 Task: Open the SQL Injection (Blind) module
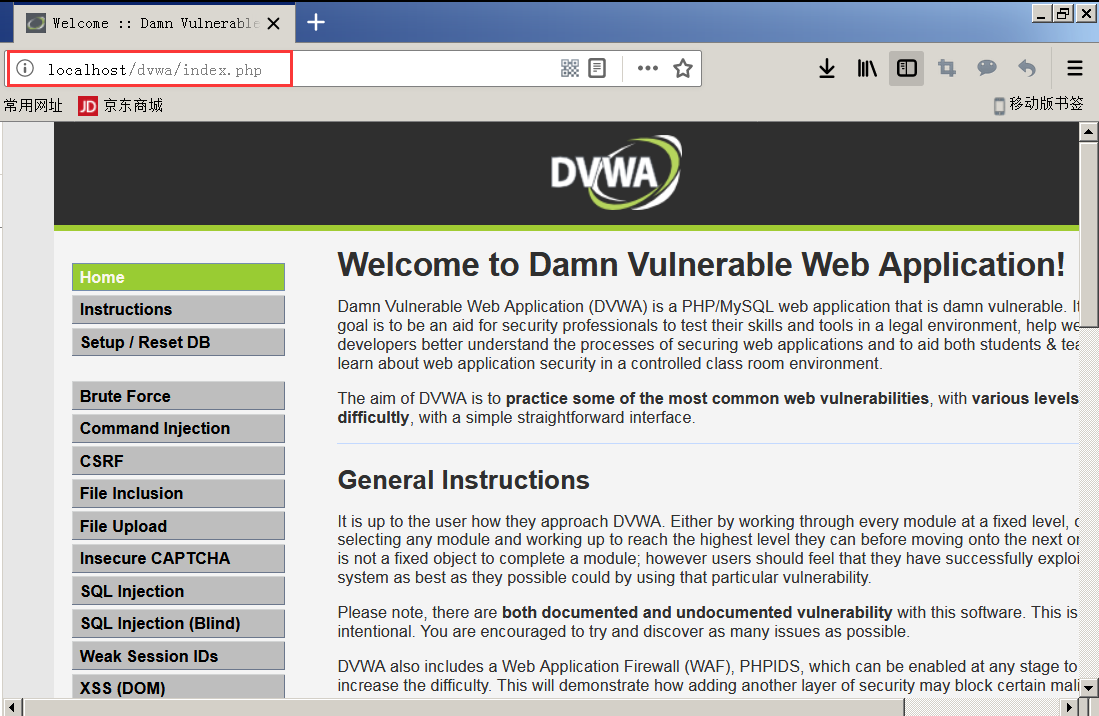click(178, 624)
